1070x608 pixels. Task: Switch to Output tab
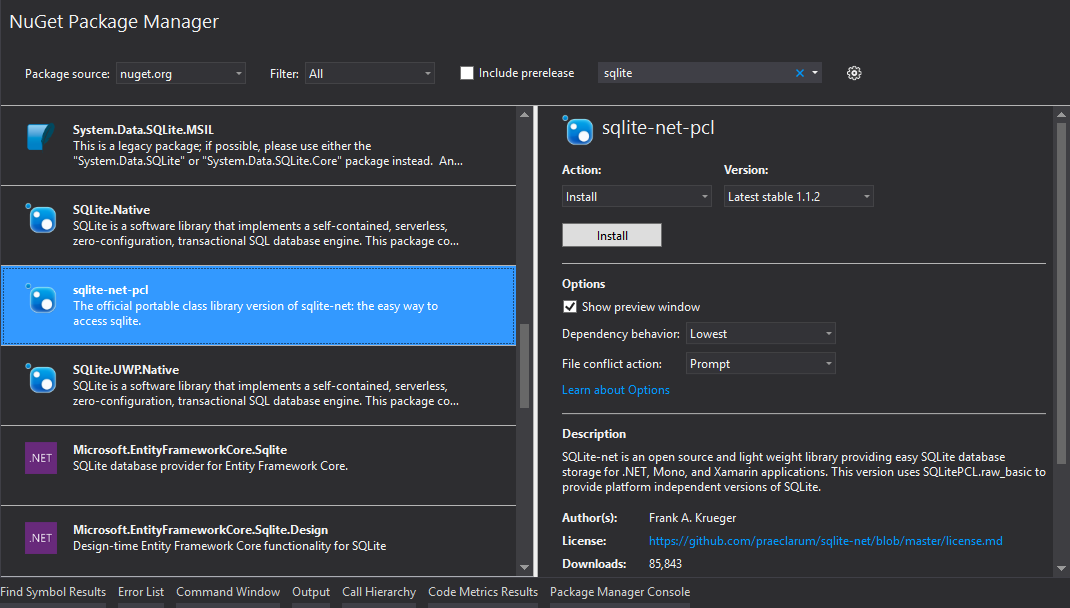coord(311,592)
